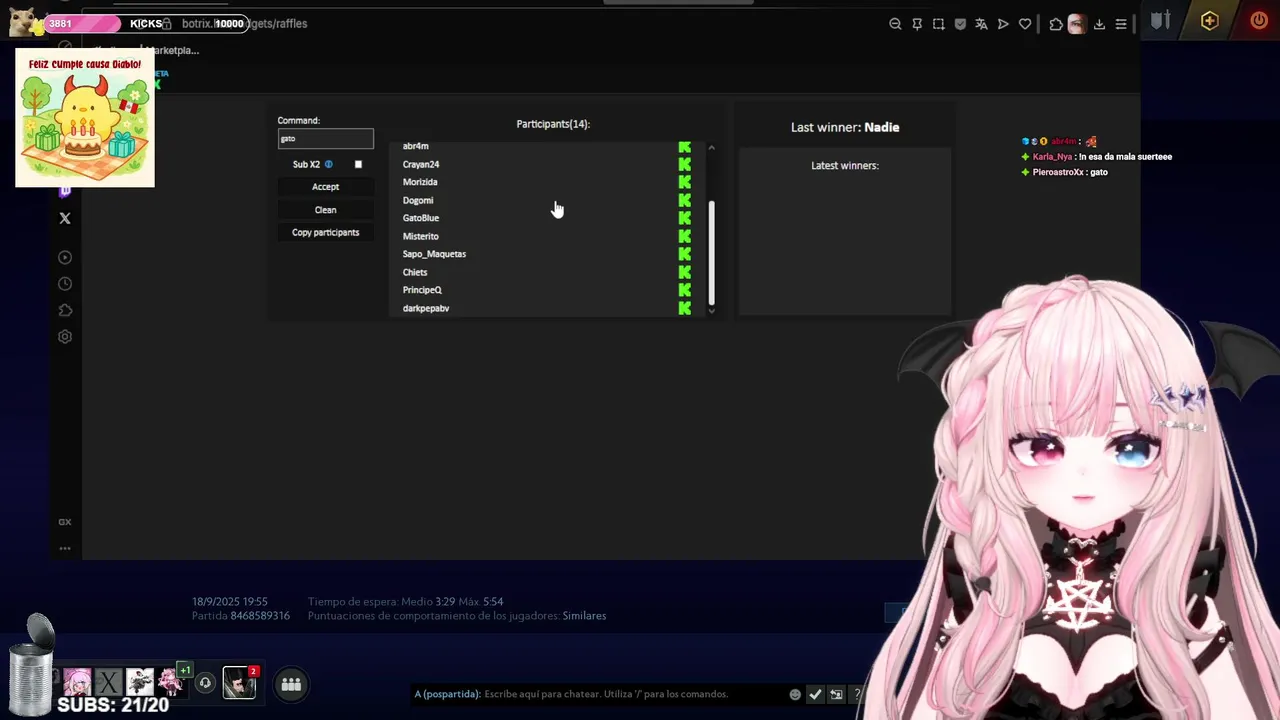Click the participants list scroll up arrow

tap(712, 148)
